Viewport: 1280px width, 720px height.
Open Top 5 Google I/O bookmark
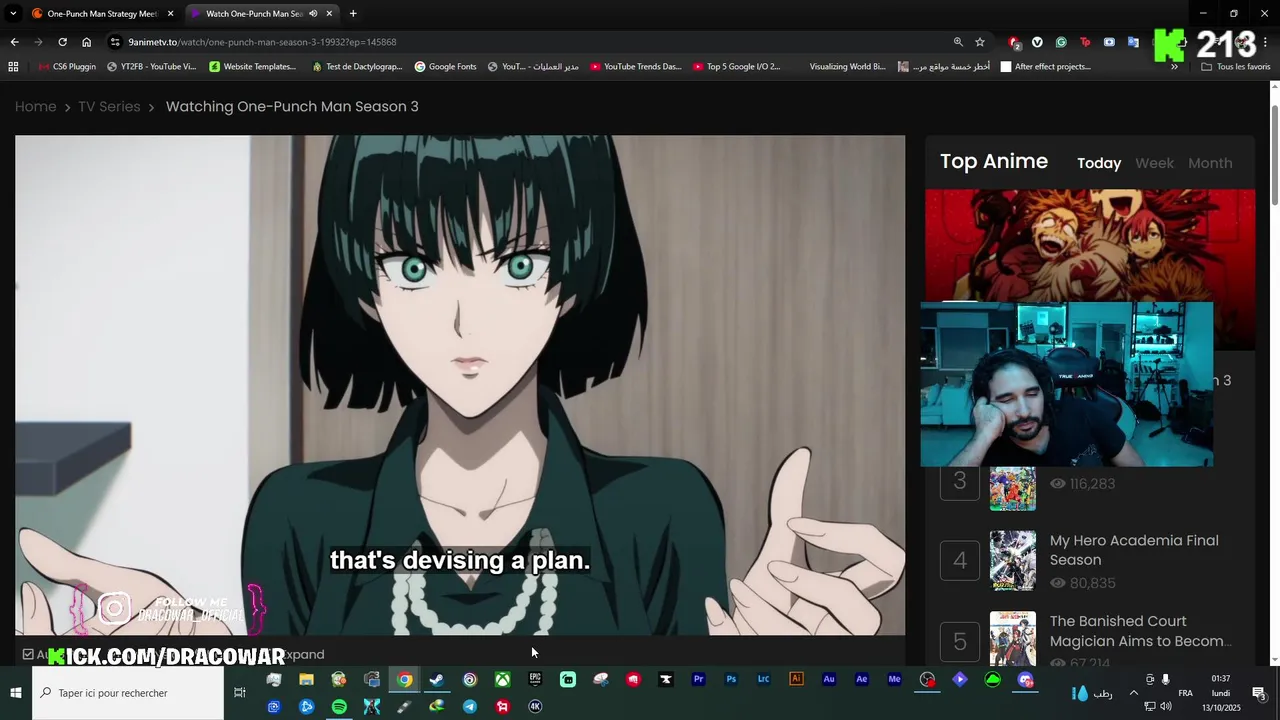pyautogui.click(x=736, y=67)
